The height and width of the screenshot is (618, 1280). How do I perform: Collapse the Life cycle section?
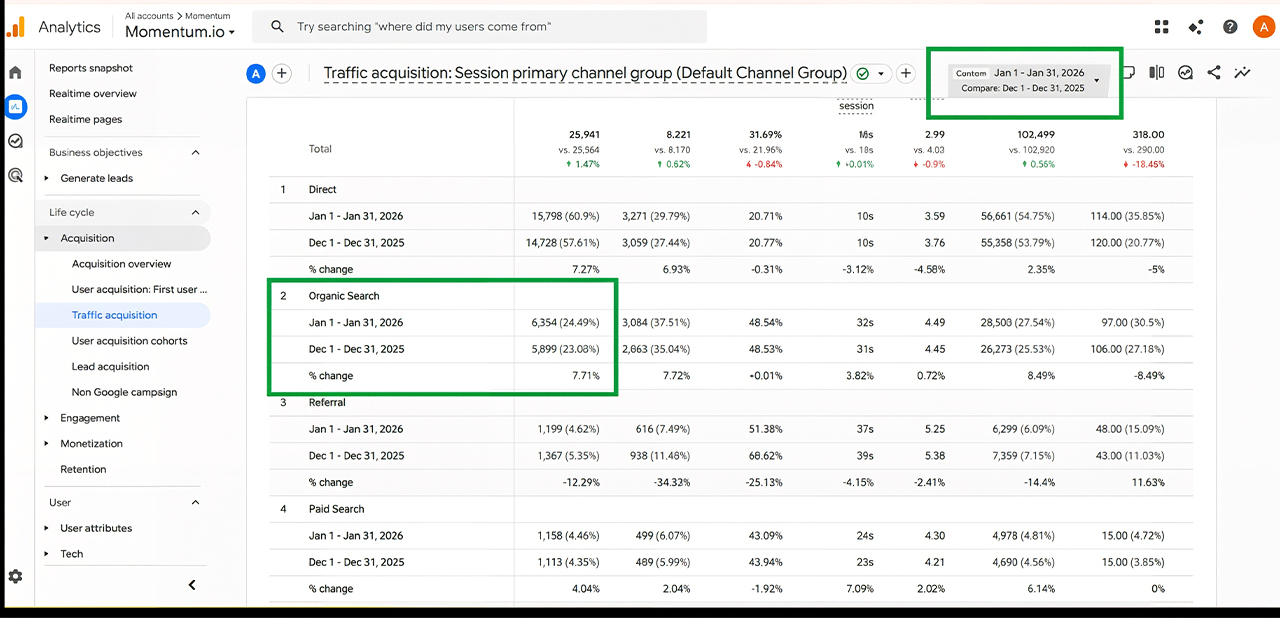coord(195,212)
